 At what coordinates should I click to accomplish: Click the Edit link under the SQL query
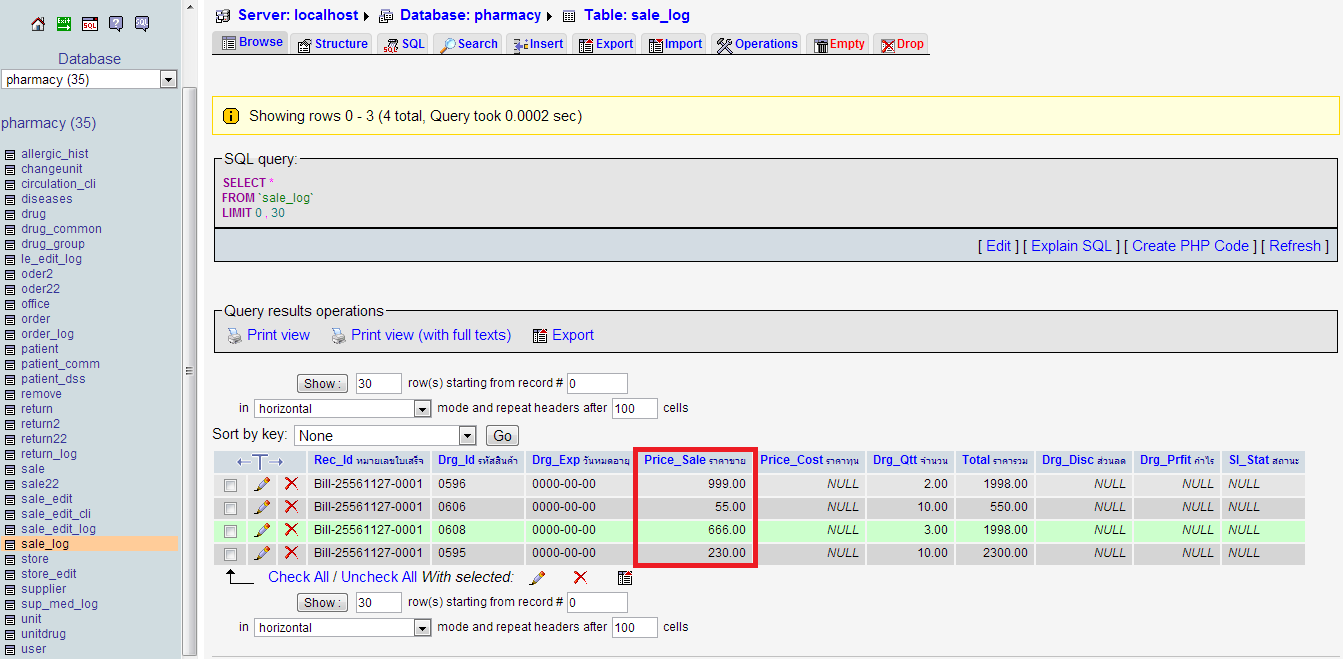[x=999, y=246]
